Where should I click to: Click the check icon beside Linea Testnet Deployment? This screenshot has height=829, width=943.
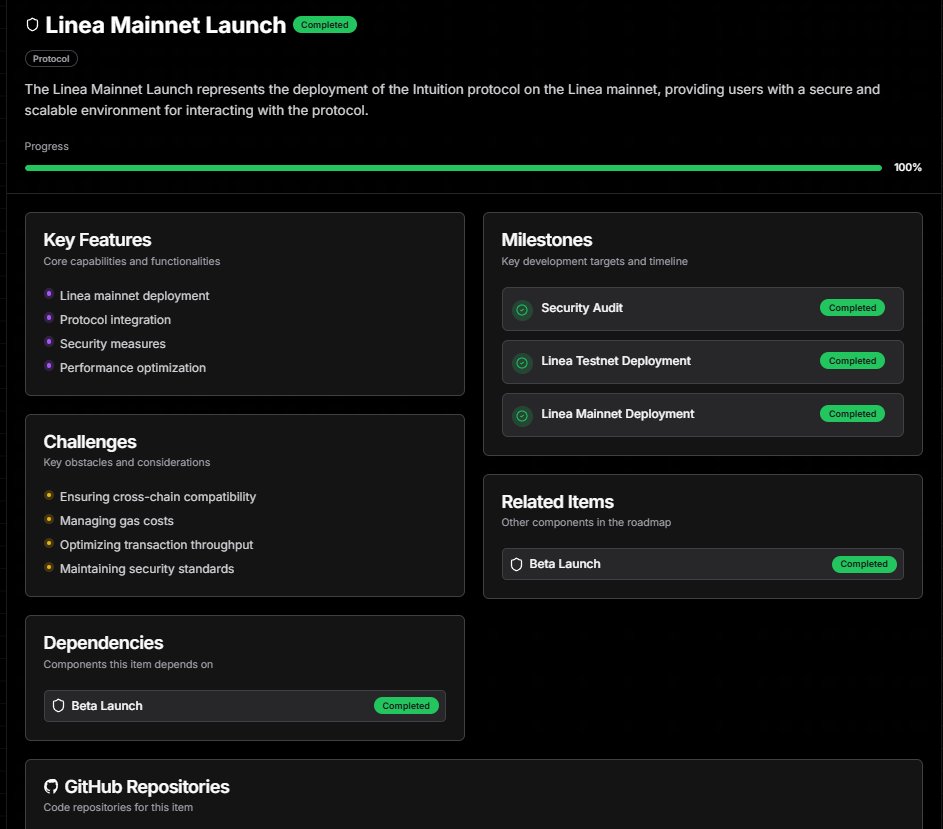[x=522, y=363]
